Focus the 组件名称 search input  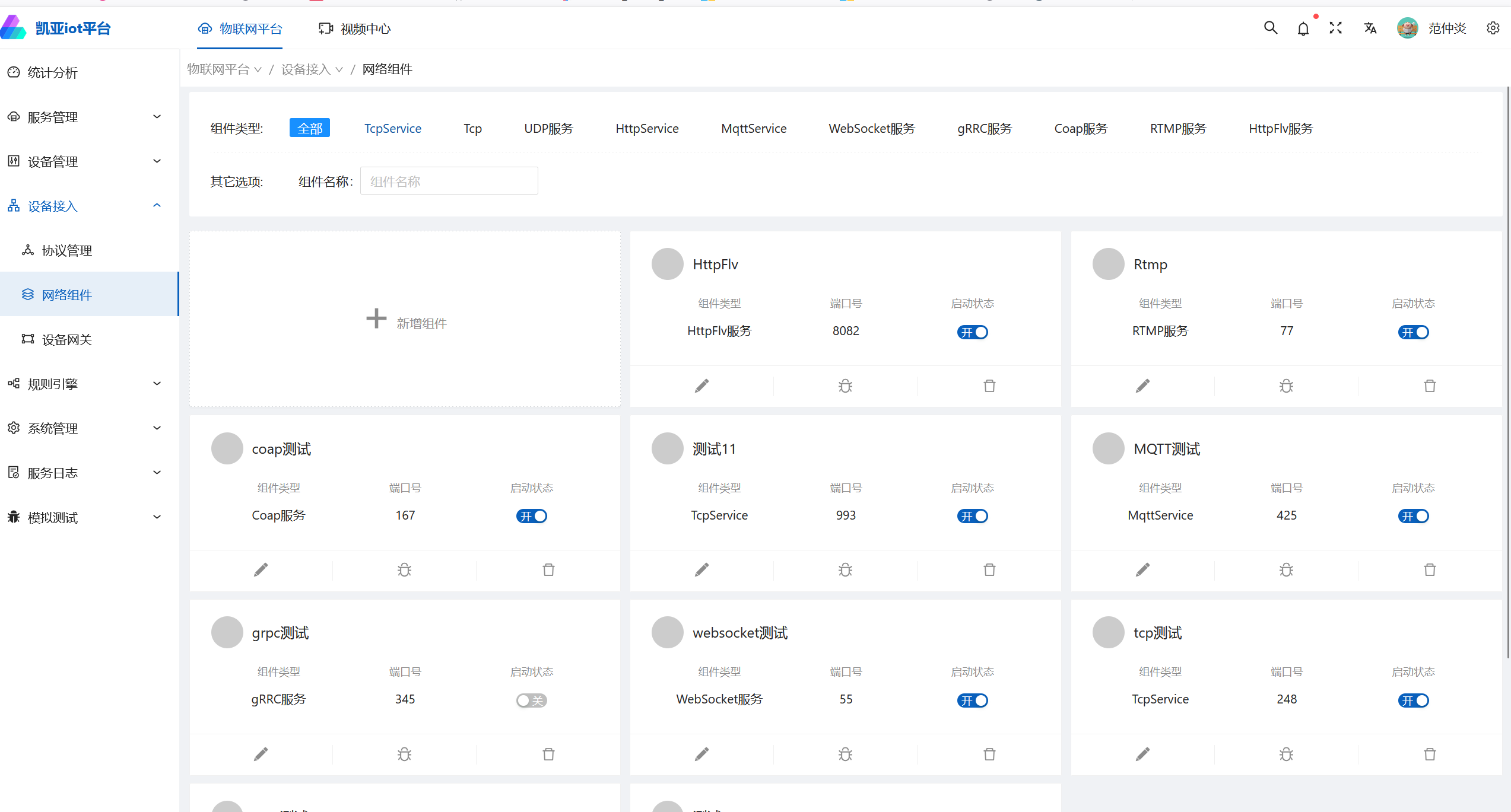coord(449,181)
